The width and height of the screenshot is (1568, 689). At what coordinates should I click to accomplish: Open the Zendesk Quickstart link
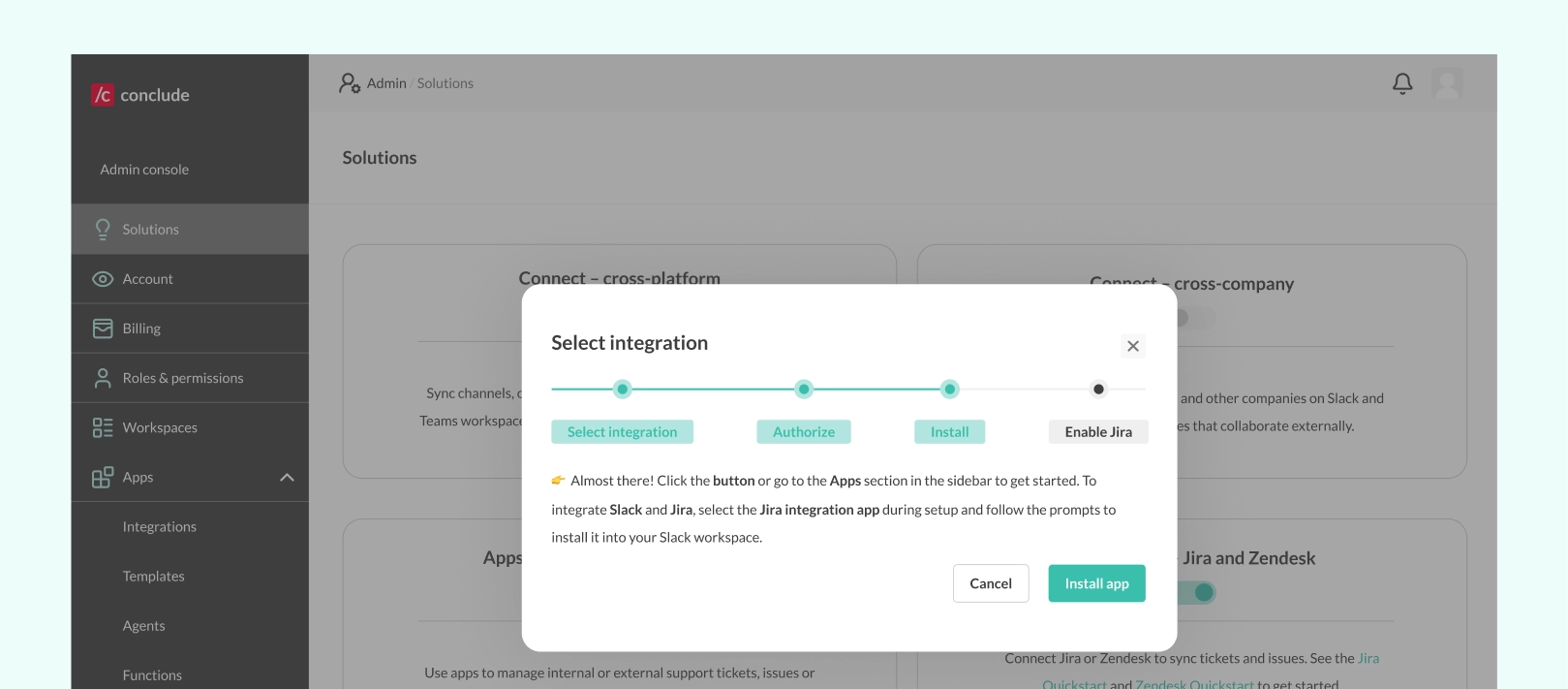(1194, 683)
